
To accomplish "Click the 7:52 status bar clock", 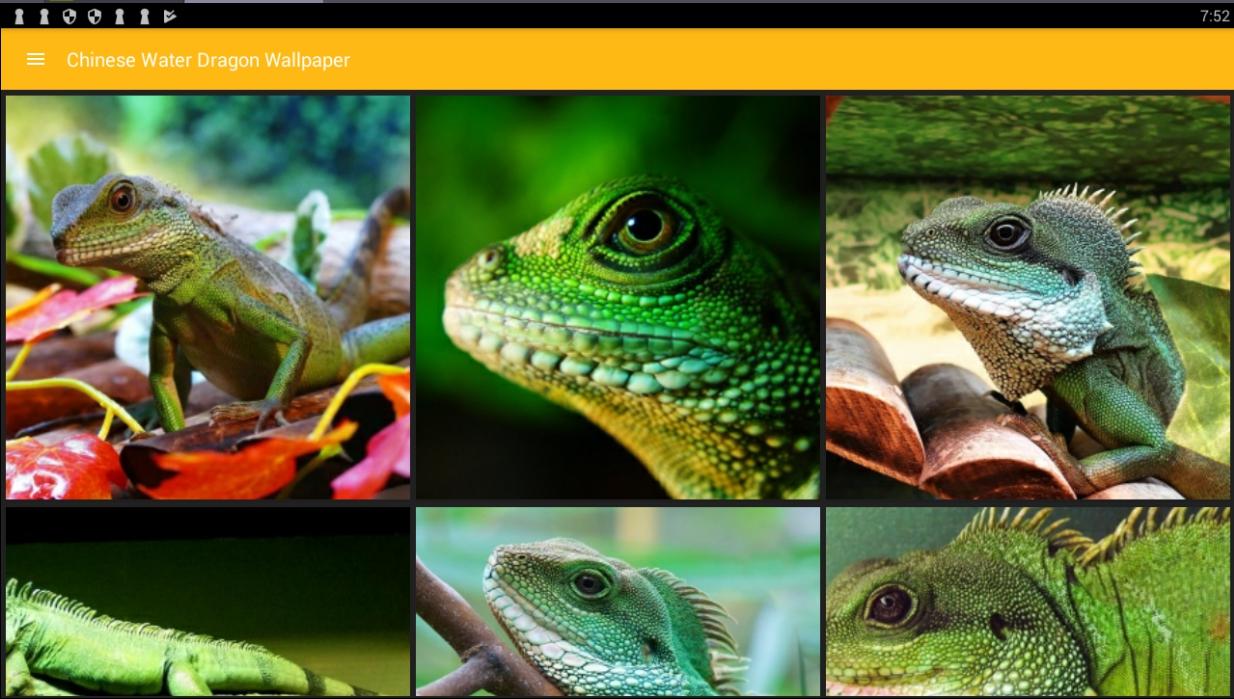I will coord(1214,16).
